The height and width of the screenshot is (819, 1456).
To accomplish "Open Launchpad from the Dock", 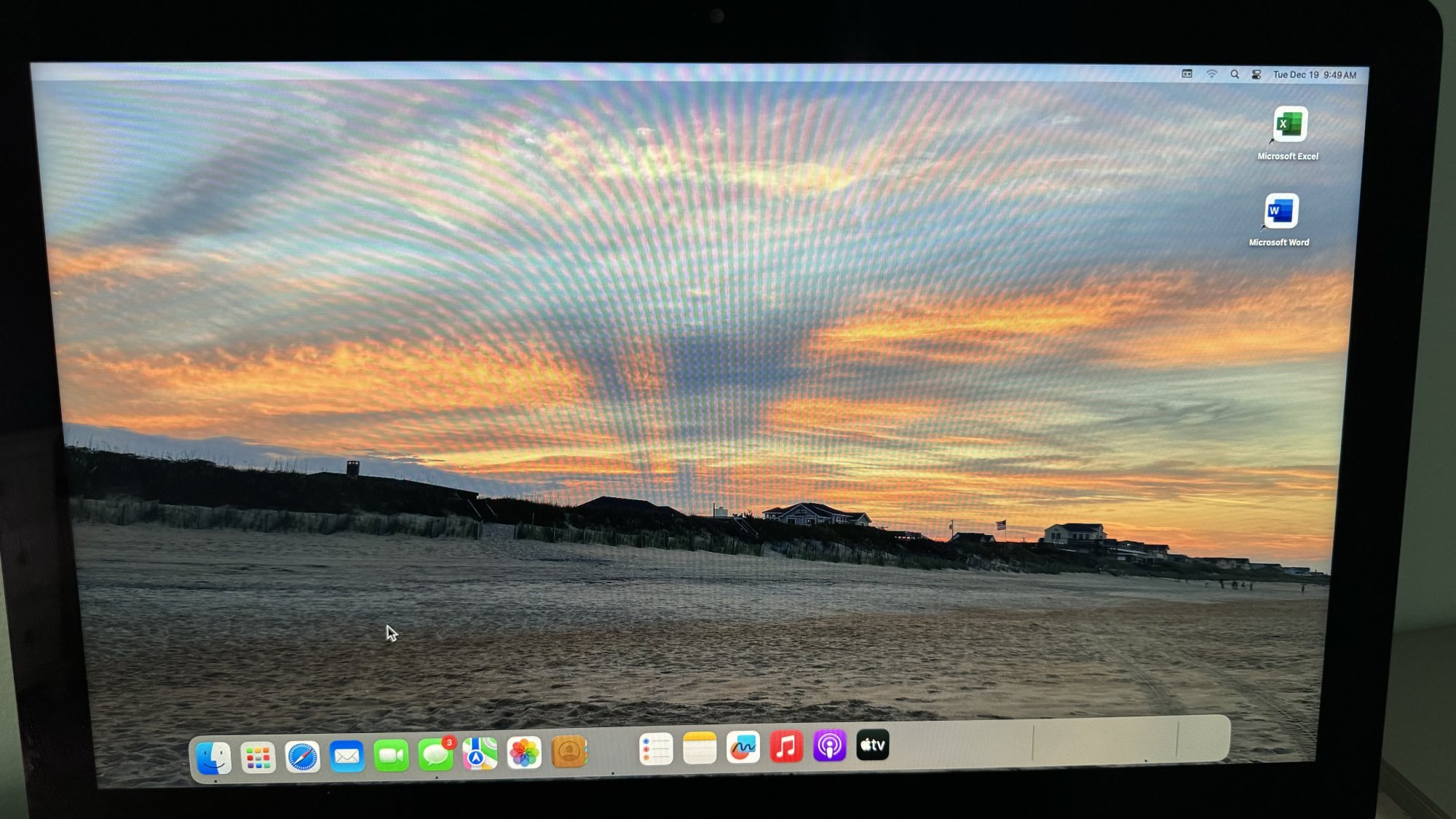I will pos(258,758).
